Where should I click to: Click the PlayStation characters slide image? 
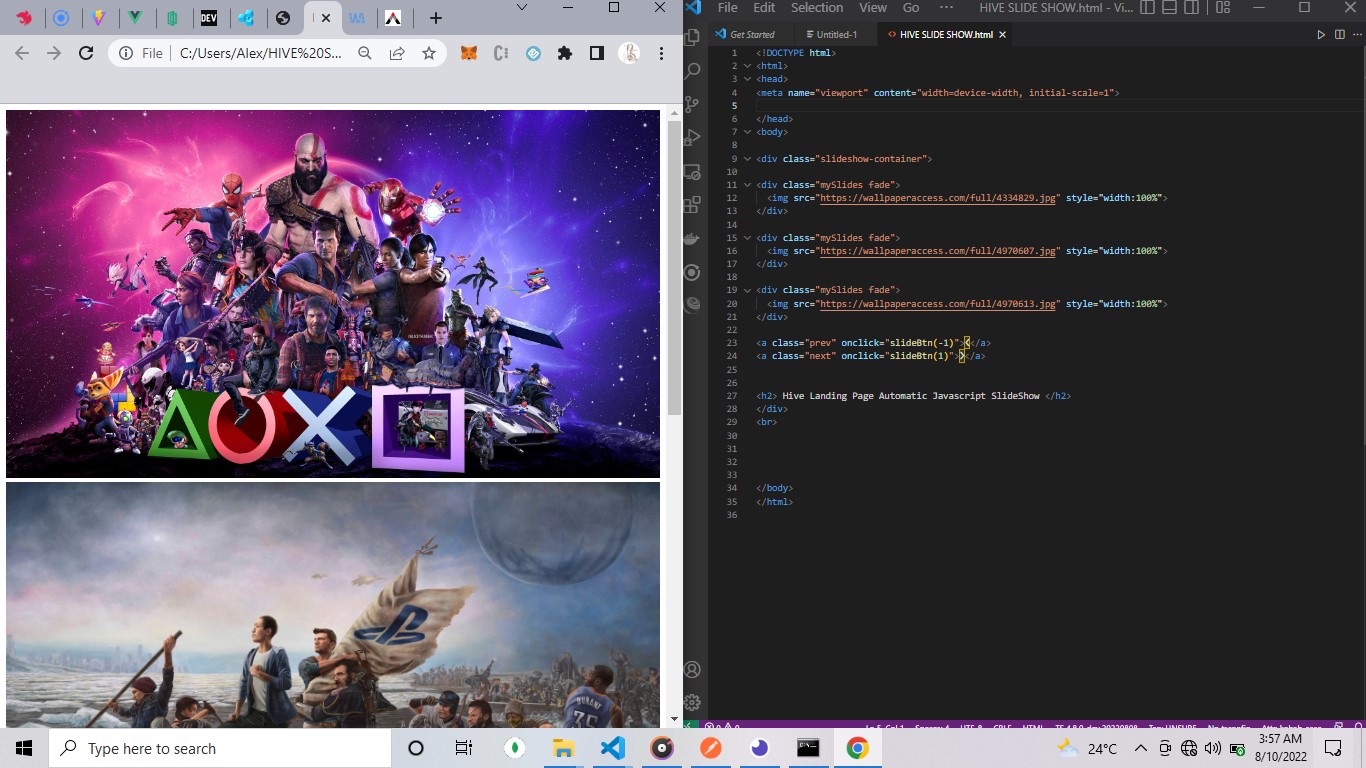click(x=333, y=294)
